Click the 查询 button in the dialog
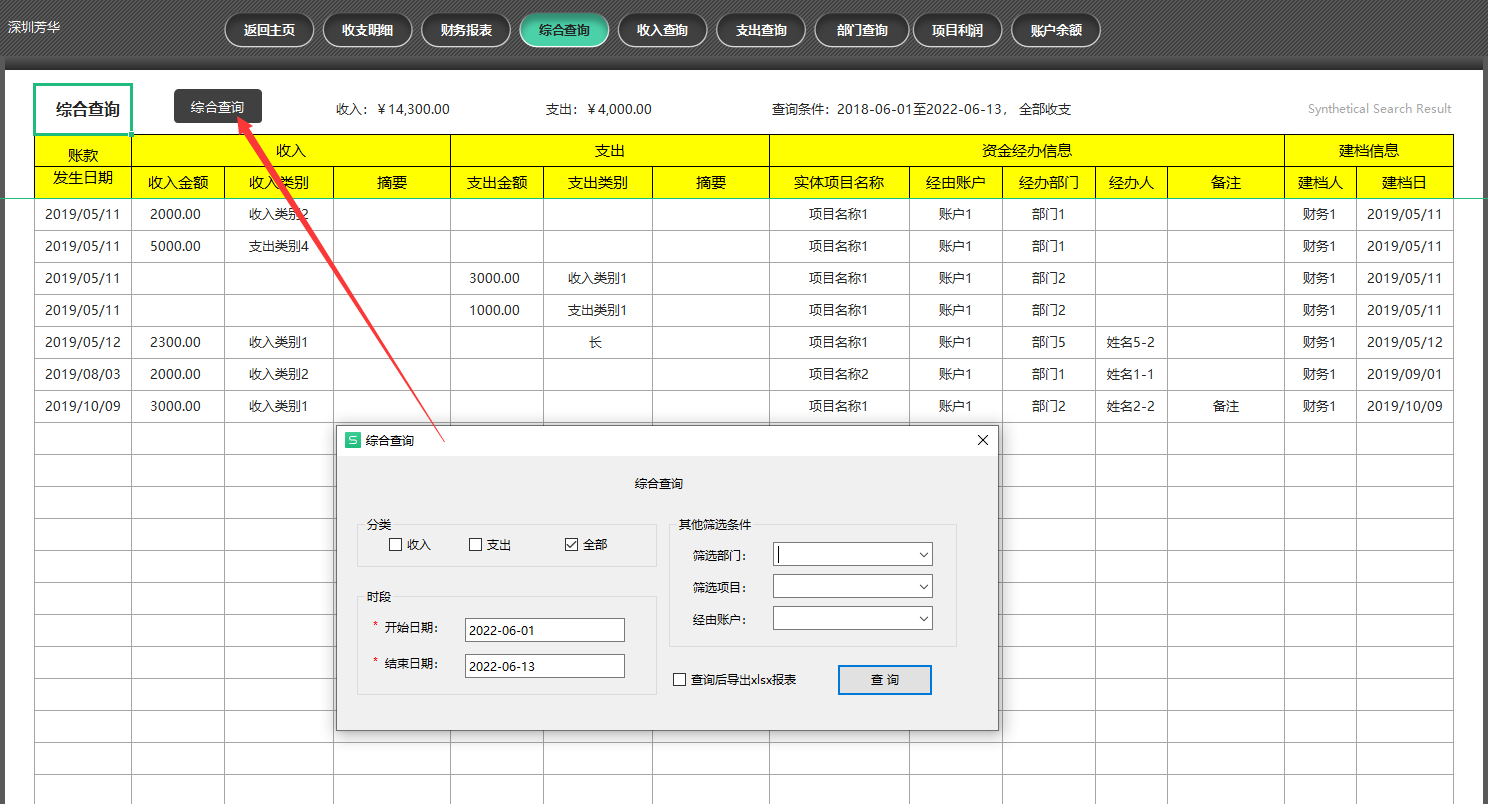The width and height of the screenshot is (1488, 804). 885,680
